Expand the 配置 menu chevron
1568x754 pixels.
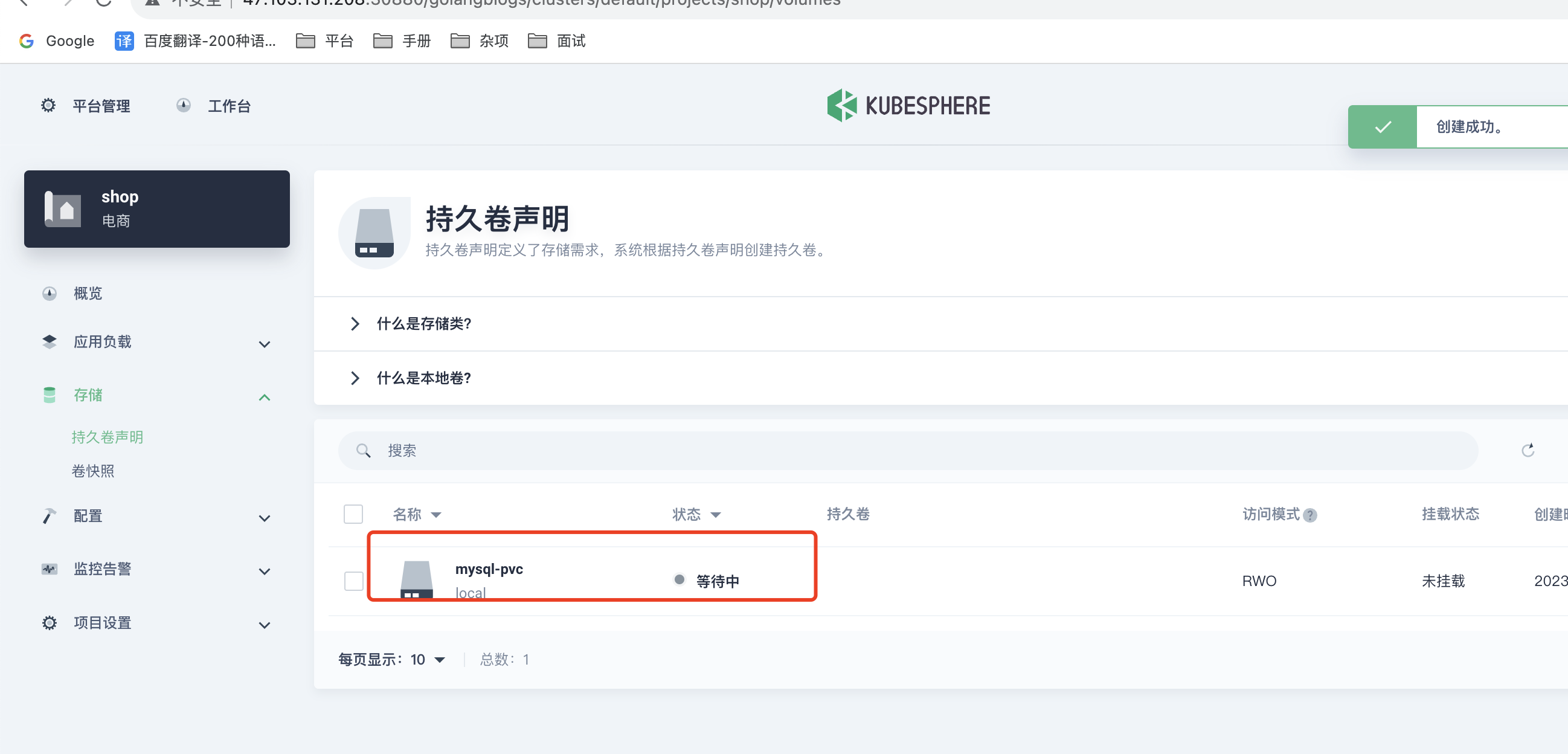point(264,518)
